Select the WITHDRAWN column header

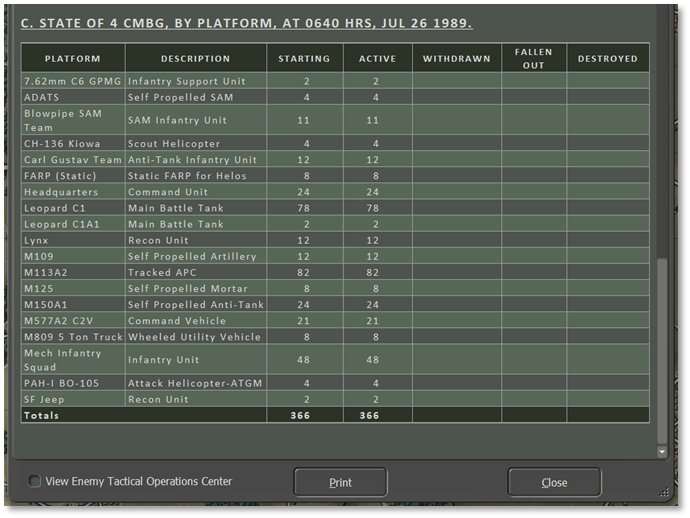pyautogui.click(x=456, y=58)
